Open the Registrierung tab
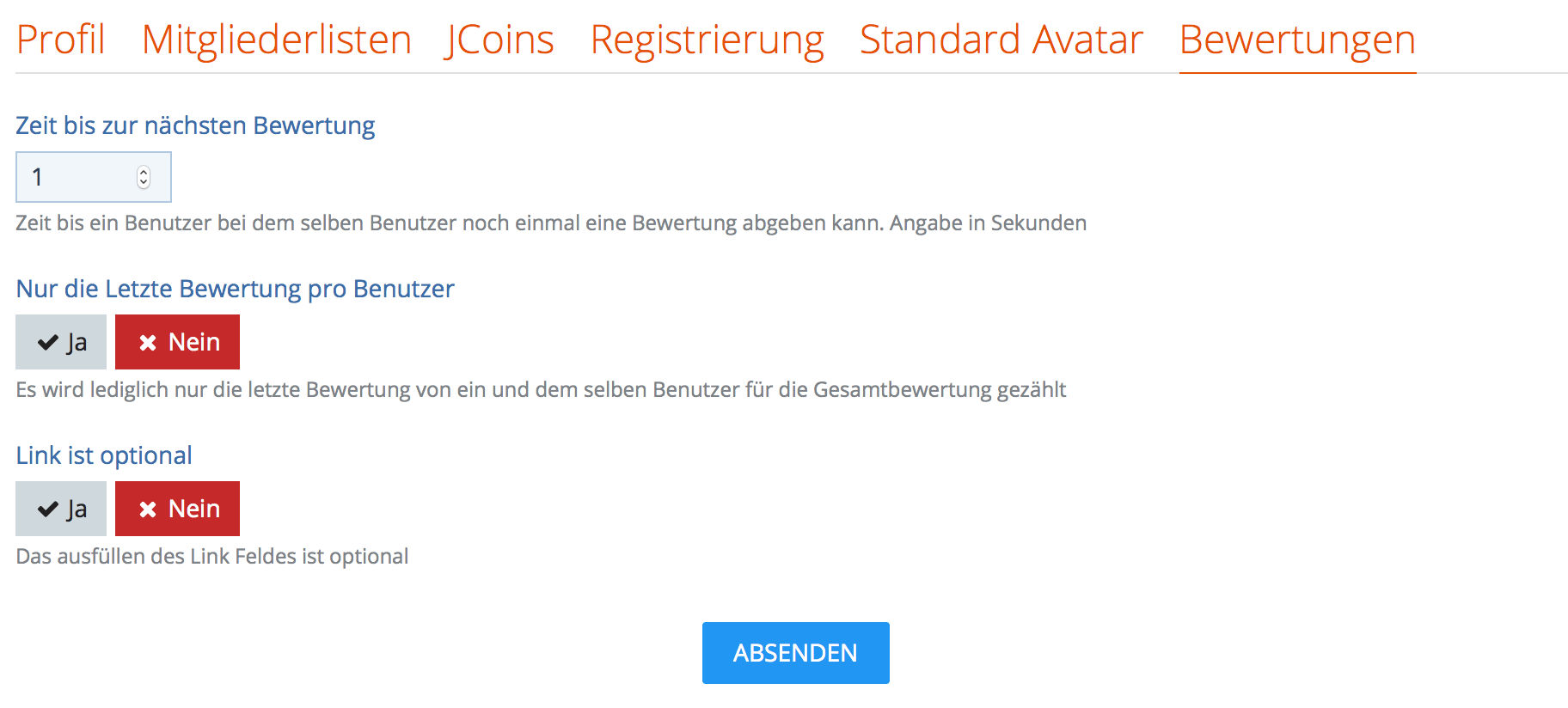This screenshot has width=1568, height=708. (x=707, y=40)
